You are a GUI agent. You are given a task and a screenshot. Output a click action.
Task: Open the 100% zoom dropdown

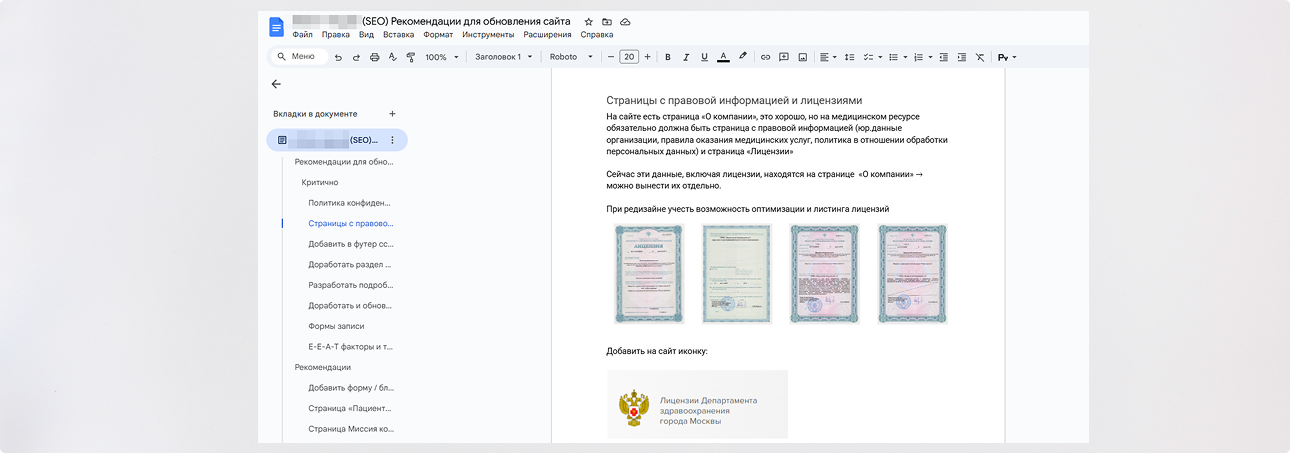tap(442, 57)
